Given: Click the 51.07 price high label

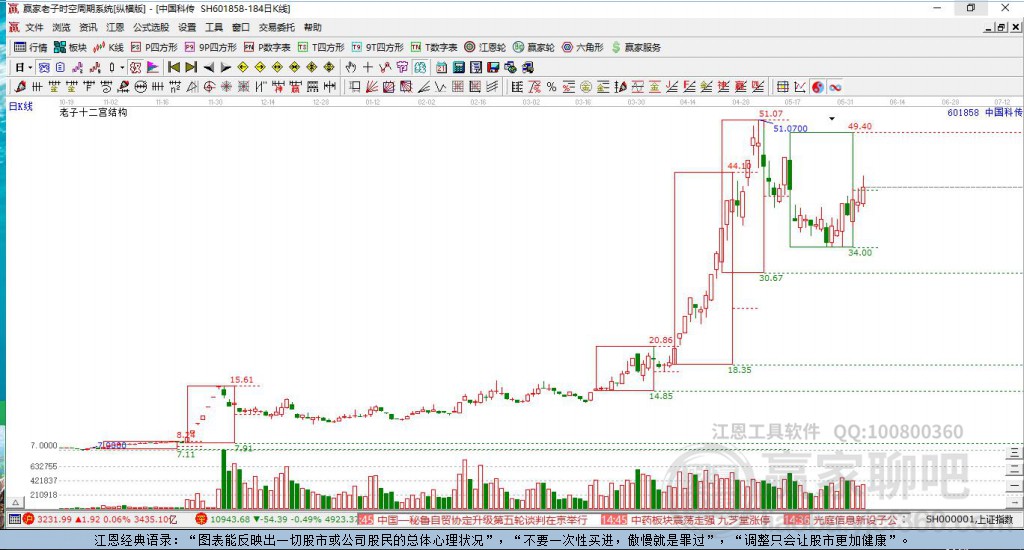Looking at the screenshot, I should 771,114.
